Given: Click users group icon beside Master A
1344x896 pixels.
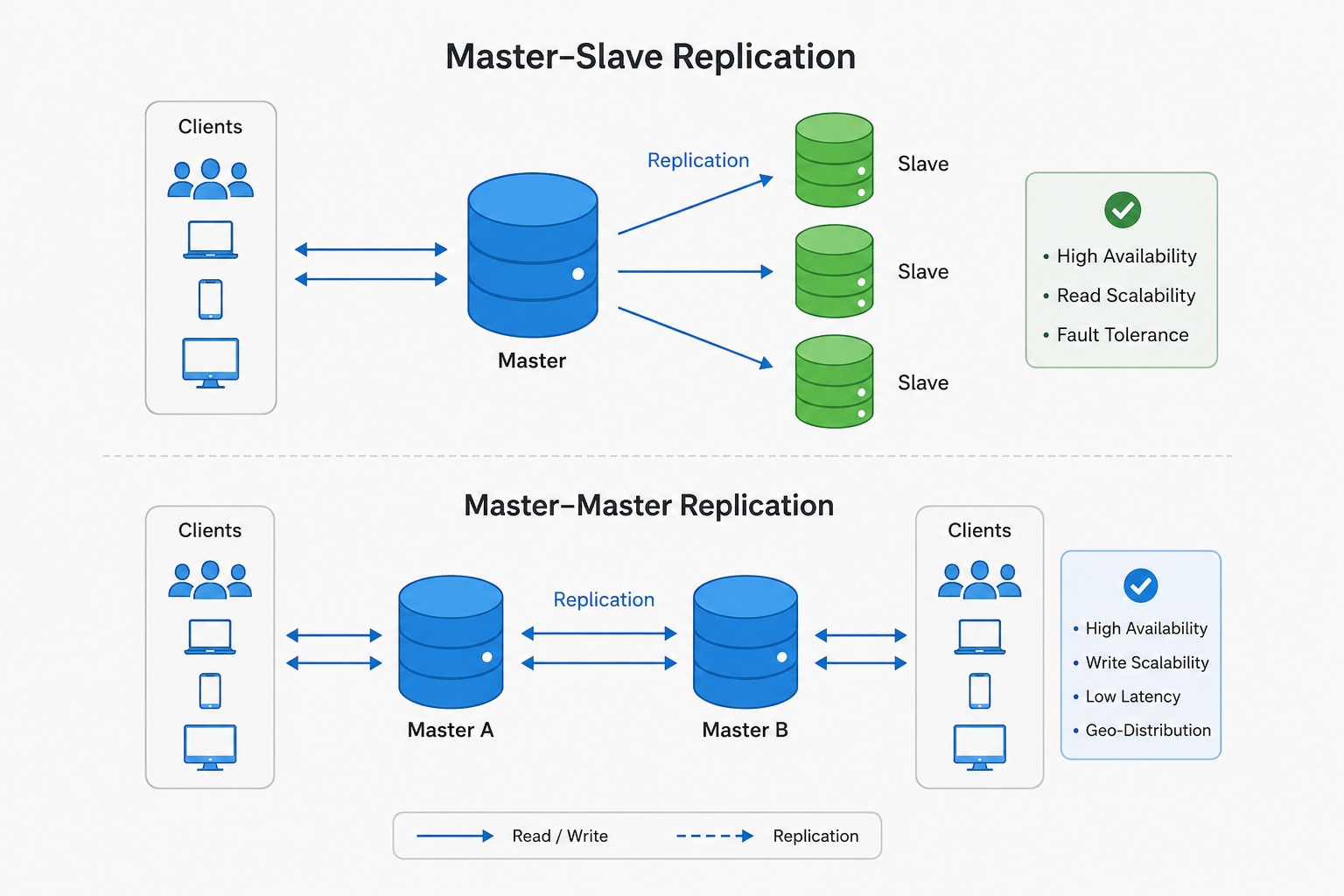Looking at the screenshot, I should 210,579.
